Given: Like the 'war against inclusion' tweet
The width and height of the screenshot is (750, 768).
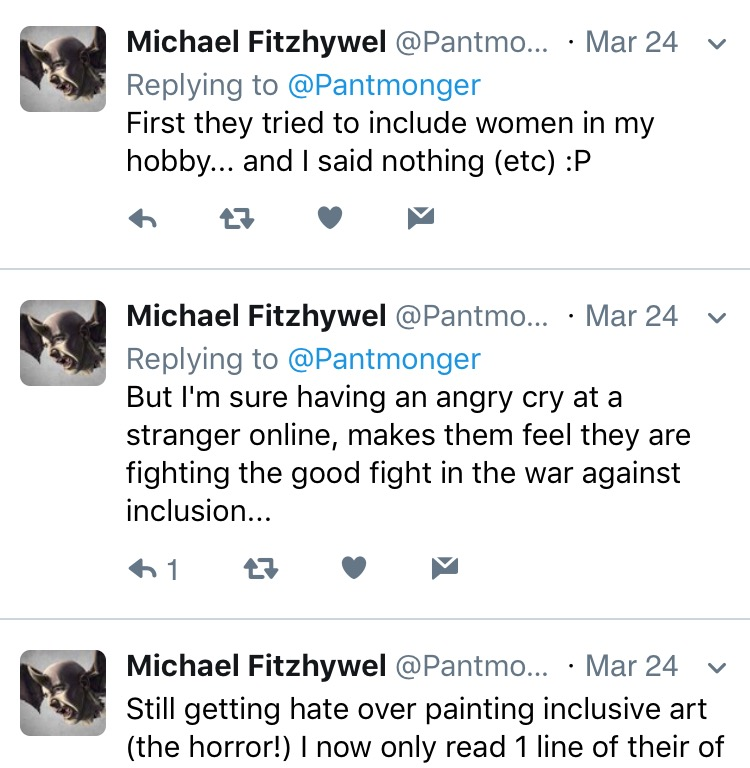Looking at the screenshot, I should [x=354, y=569].
